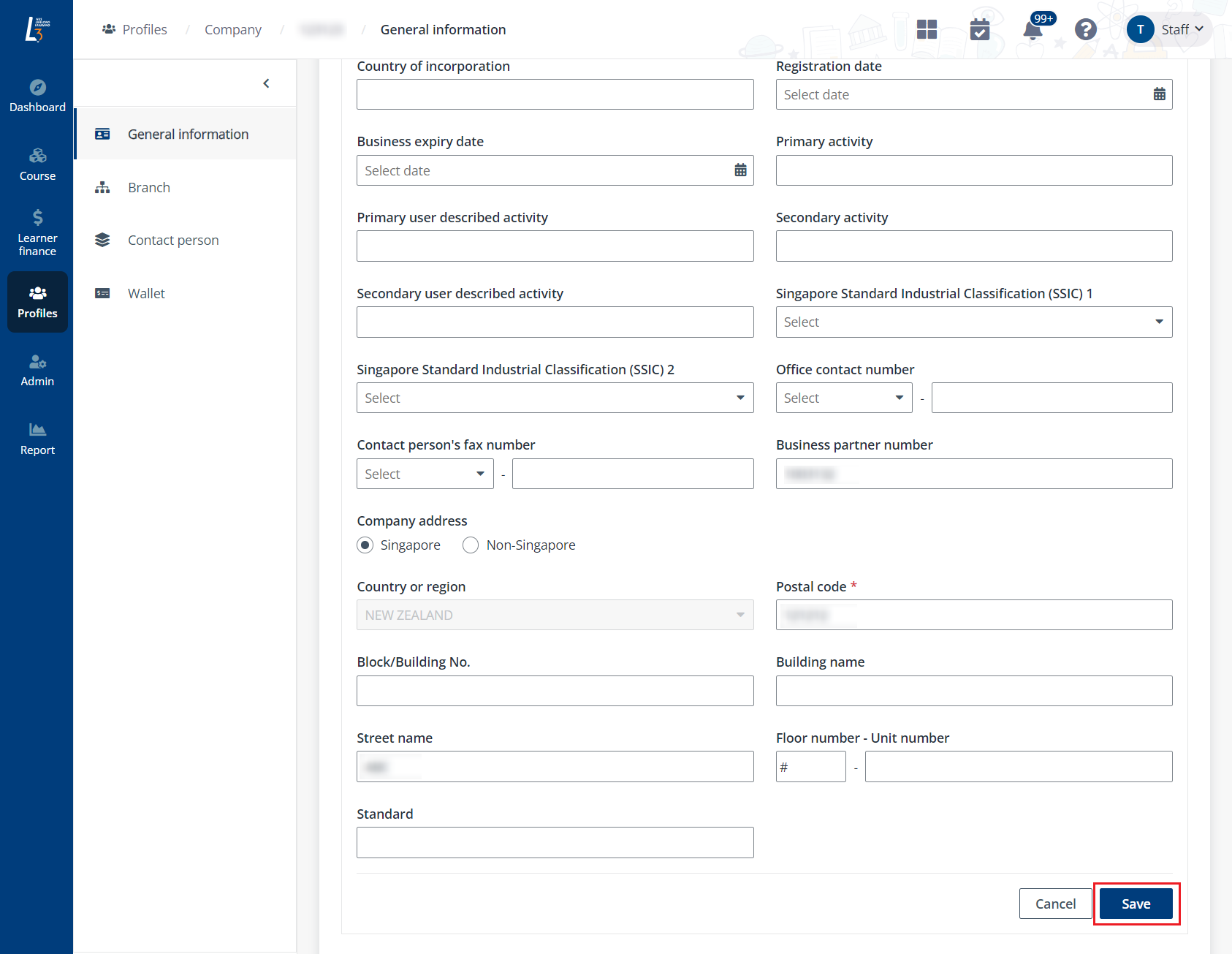Click the help question mark icon
The image size is (1232, 954).
pyautogui.click(x=1085, y=30)
